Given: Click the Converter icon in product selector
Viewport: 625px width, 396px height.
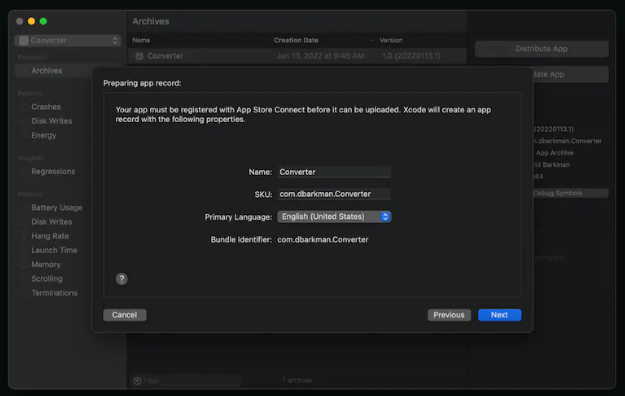Looking at the screenshot, I should pyautogui.click(x=24, y=40).
